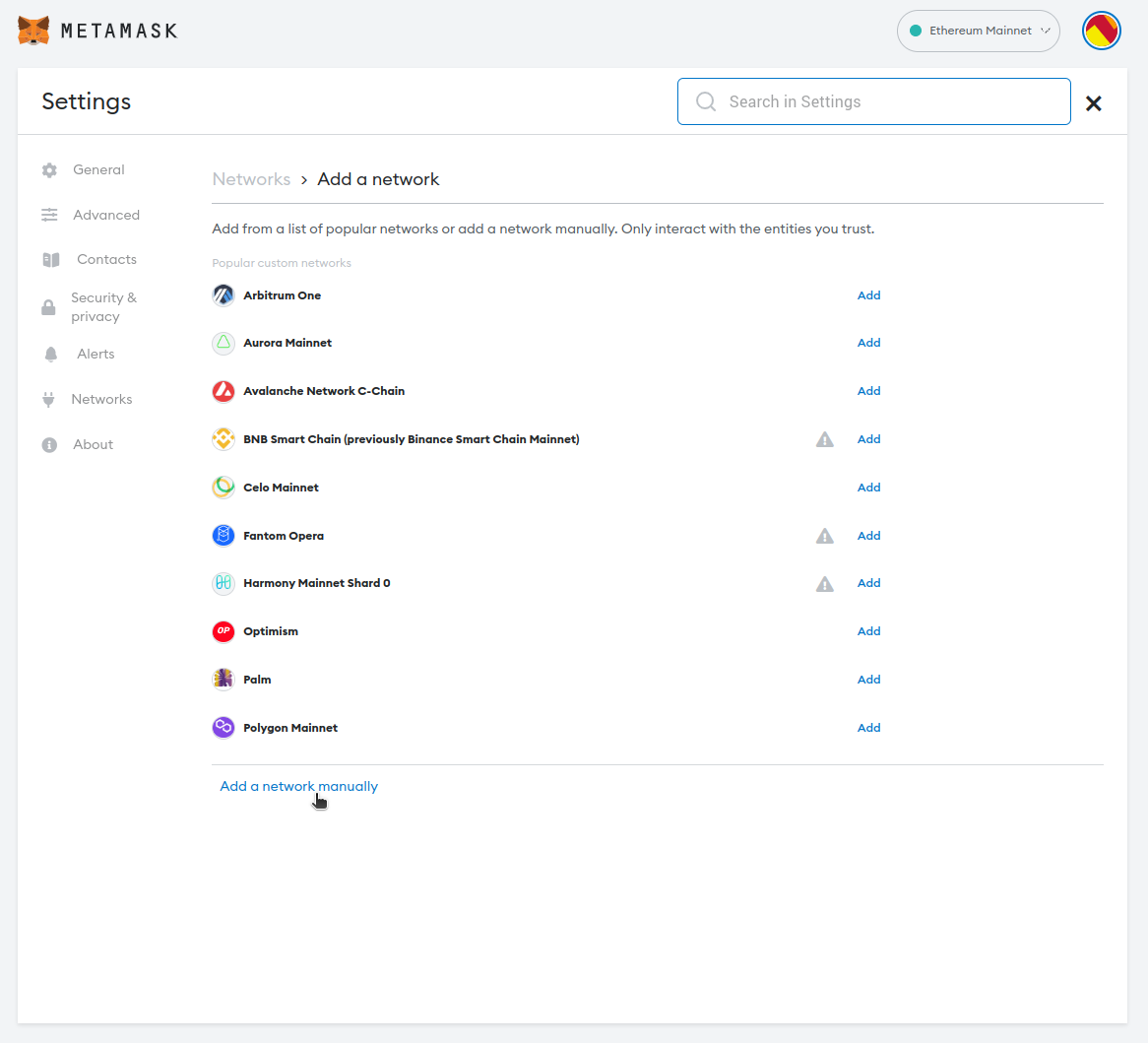This screenshot has width=1148, height=1043.
Task: Click the Arbitrum One network icon
Action: pos(223,295)
